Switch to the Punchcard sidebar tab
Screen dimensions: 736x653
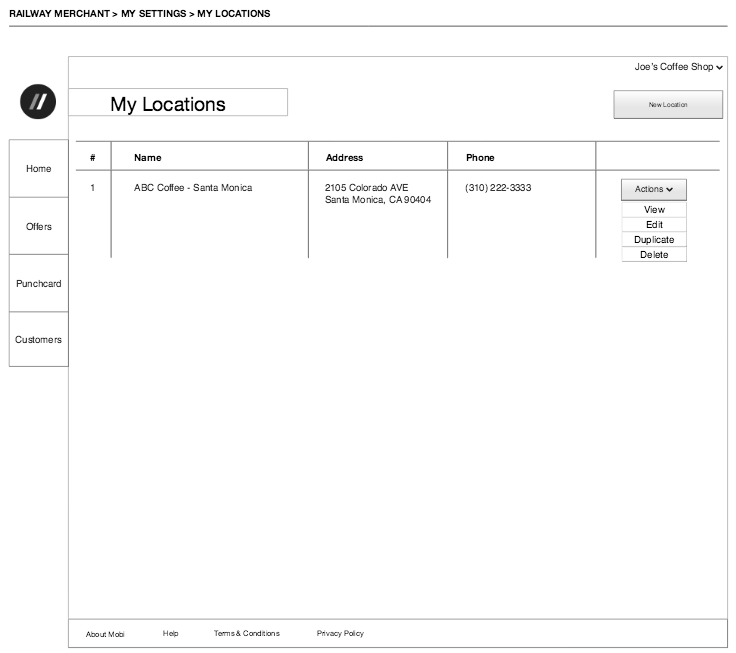coord(39,284)
